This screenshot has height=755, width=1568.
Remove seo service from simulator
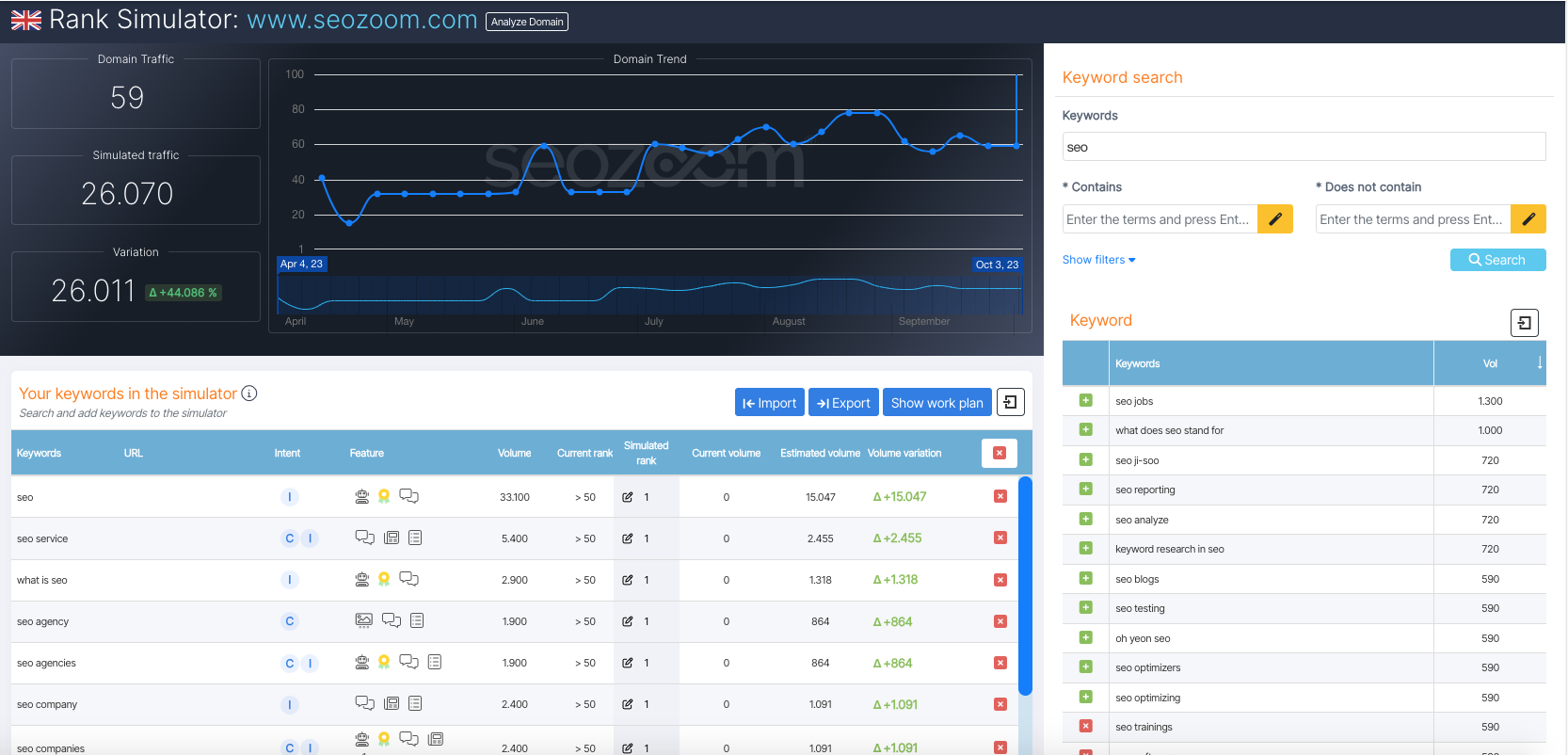1000,538
